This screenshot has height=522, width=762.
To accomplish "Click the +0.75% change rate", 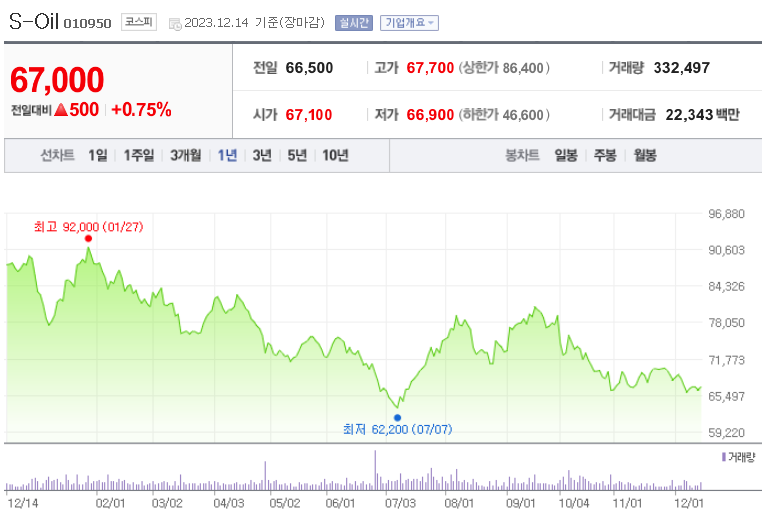I will tap(141, 110).
